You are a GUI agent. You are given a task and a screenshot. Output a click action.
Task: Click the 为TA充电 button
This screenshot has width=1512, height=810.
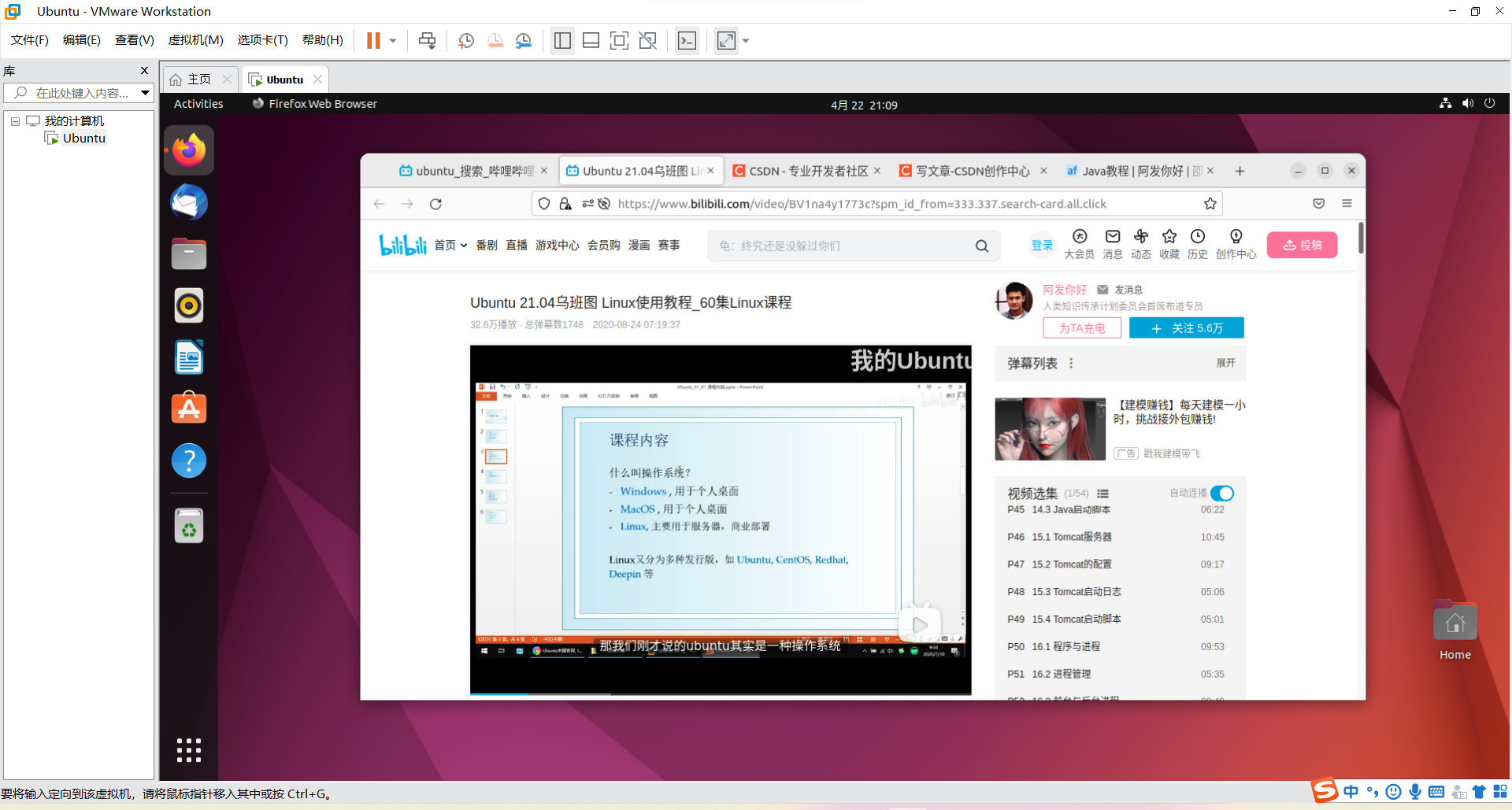1082,328
